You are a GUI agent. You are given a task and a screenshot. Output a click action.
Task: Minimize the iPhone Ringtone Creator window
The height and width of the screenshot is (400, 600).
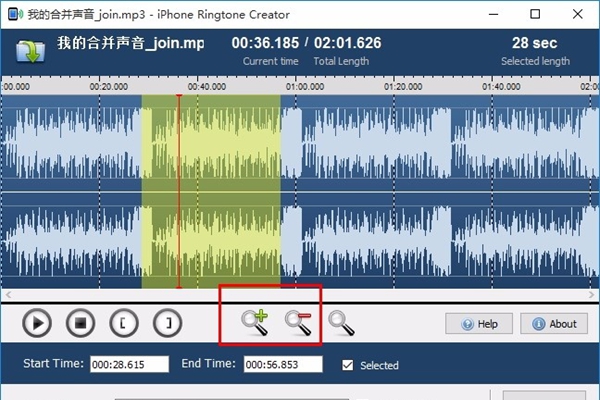coord(494,14)
